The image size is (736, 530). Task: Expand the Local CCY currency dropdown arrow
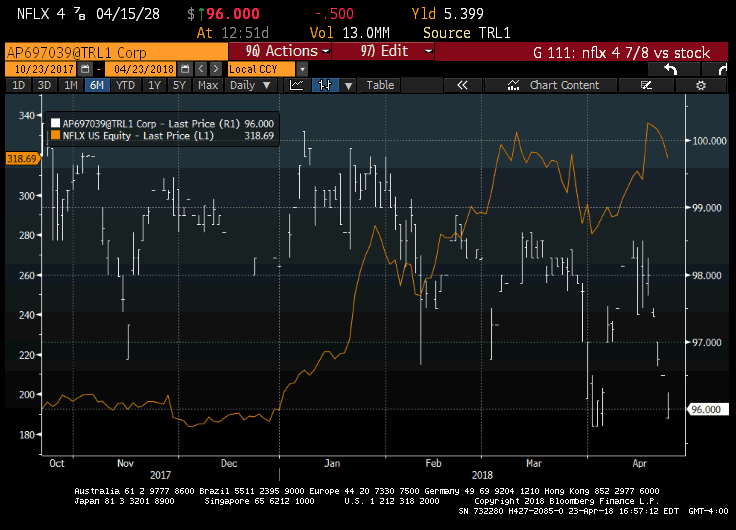click(302, 69)
